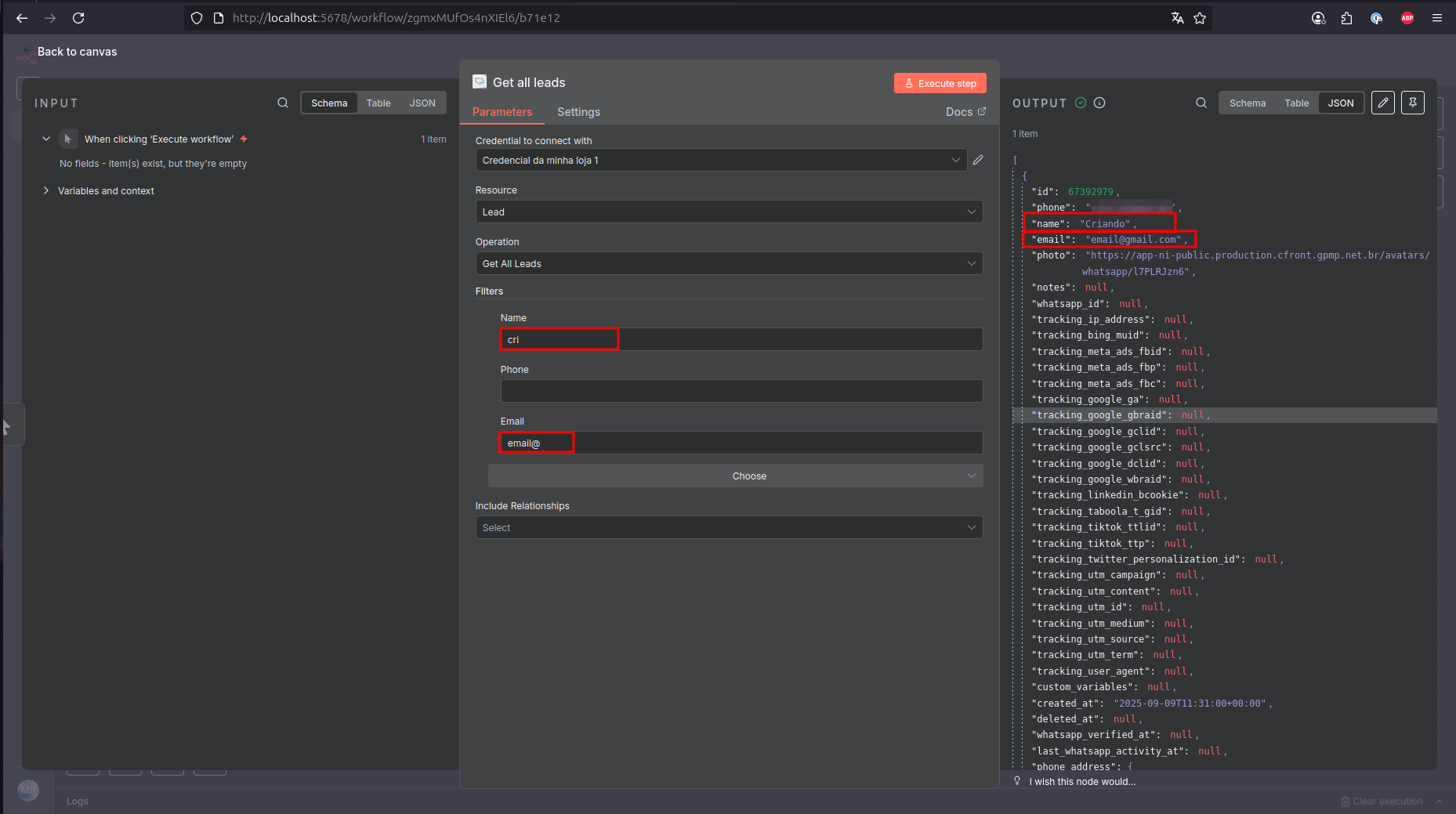Switch input view to JSON
Image resolution: width=1456 pixels, height=814 pixels.
click(x=422, y=103)
